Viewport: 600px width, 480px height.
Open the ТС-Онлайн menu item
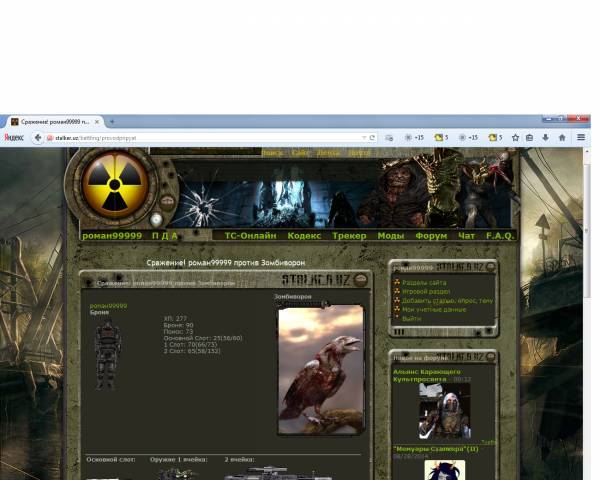[x=250, y=236]
